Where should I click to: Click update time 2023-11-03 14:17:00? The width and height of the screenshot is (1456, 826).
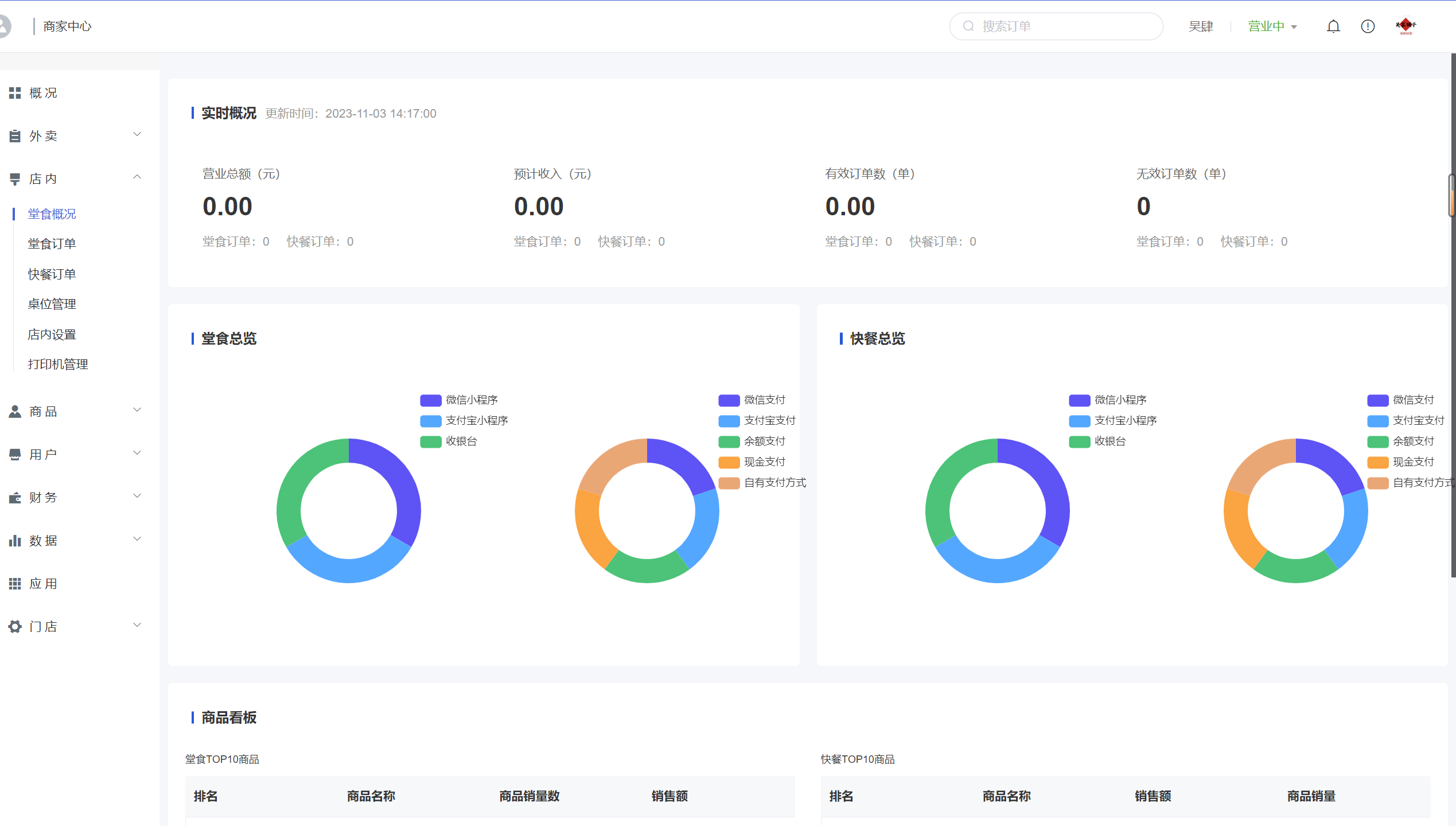[381, 114]
